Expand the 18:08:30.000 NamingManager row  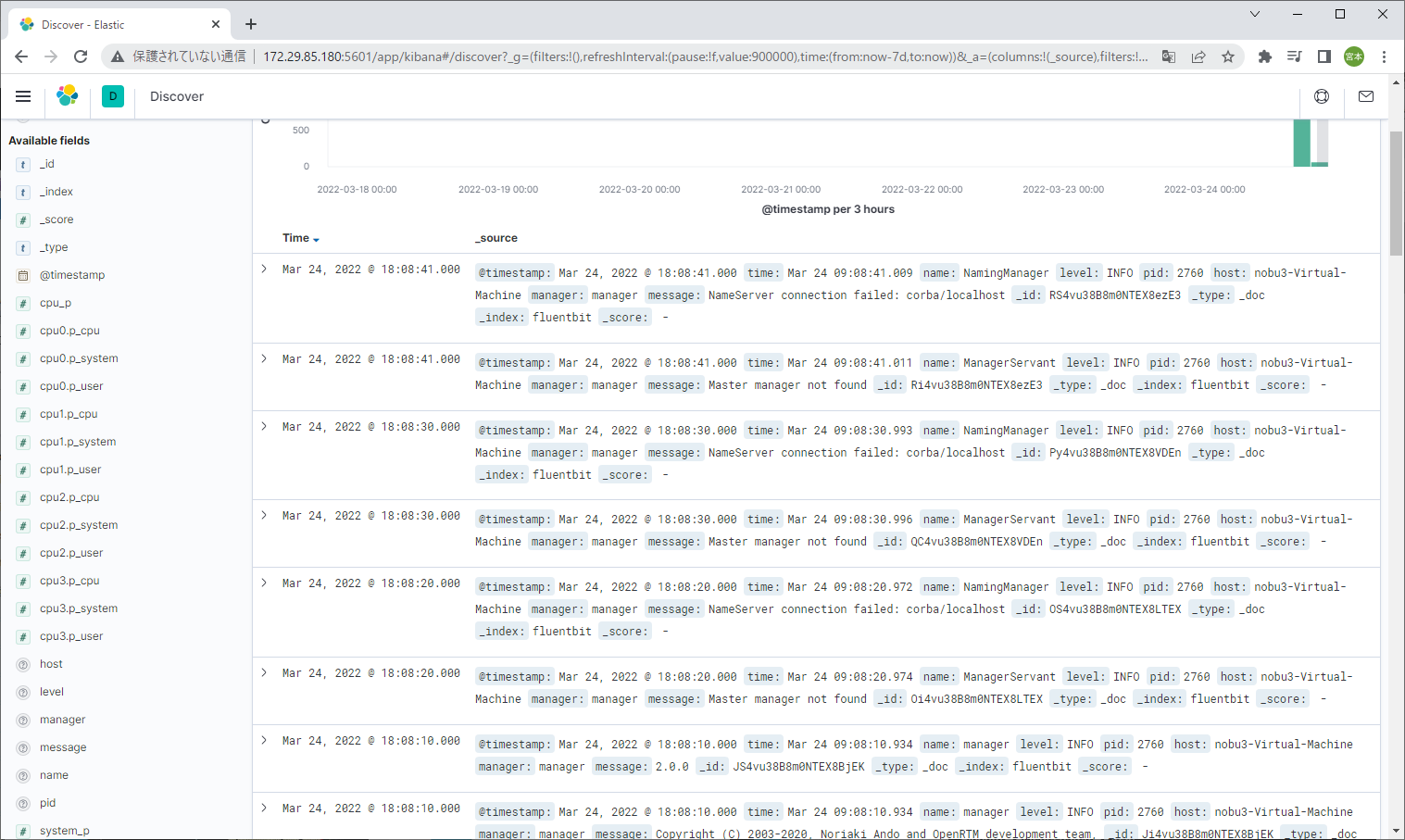click(x=264, y=427)
